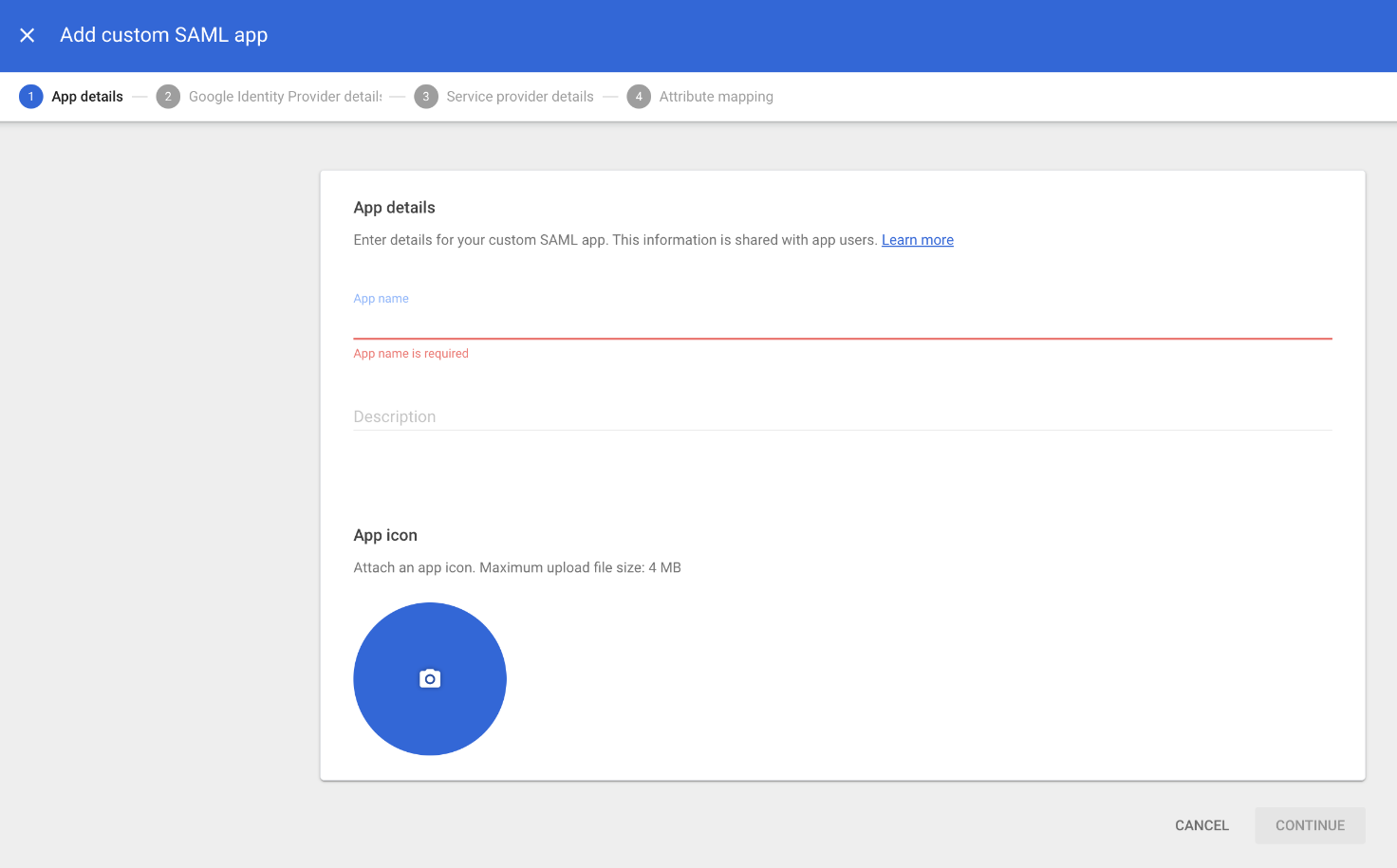Click the maximum upload file size text

click(x=517, y=568)
